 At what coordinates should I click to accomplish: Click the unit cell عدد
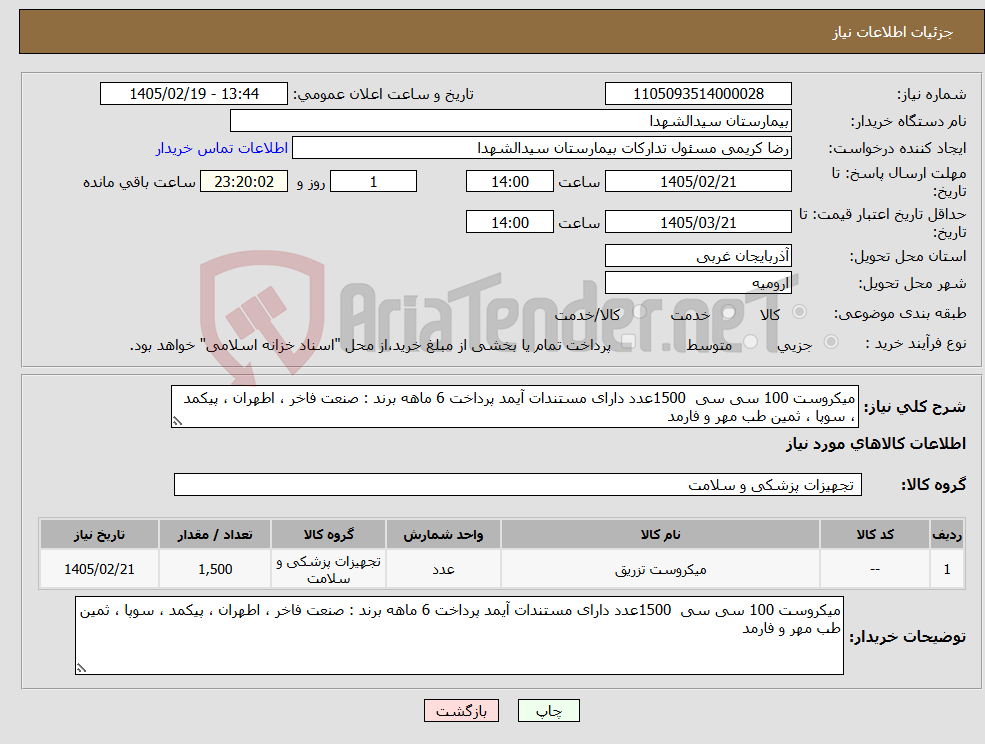click(x=443, y=569)
